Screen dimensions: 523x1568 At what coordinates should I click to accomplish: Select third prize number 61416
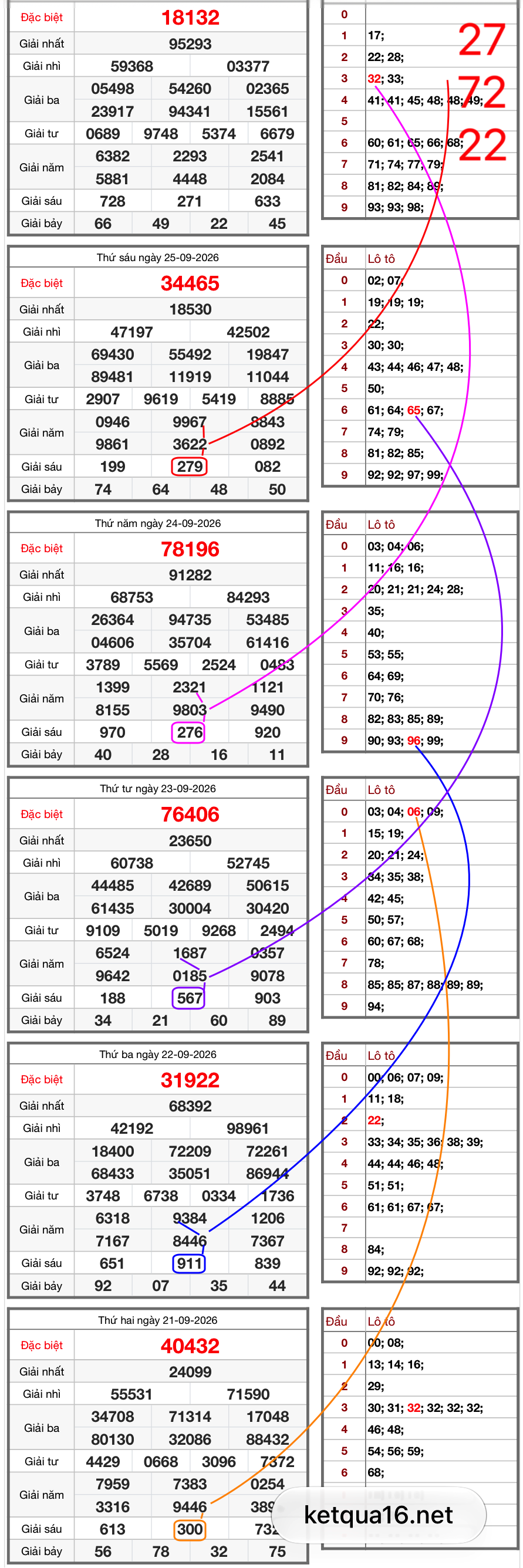click(x=267, y=642)
